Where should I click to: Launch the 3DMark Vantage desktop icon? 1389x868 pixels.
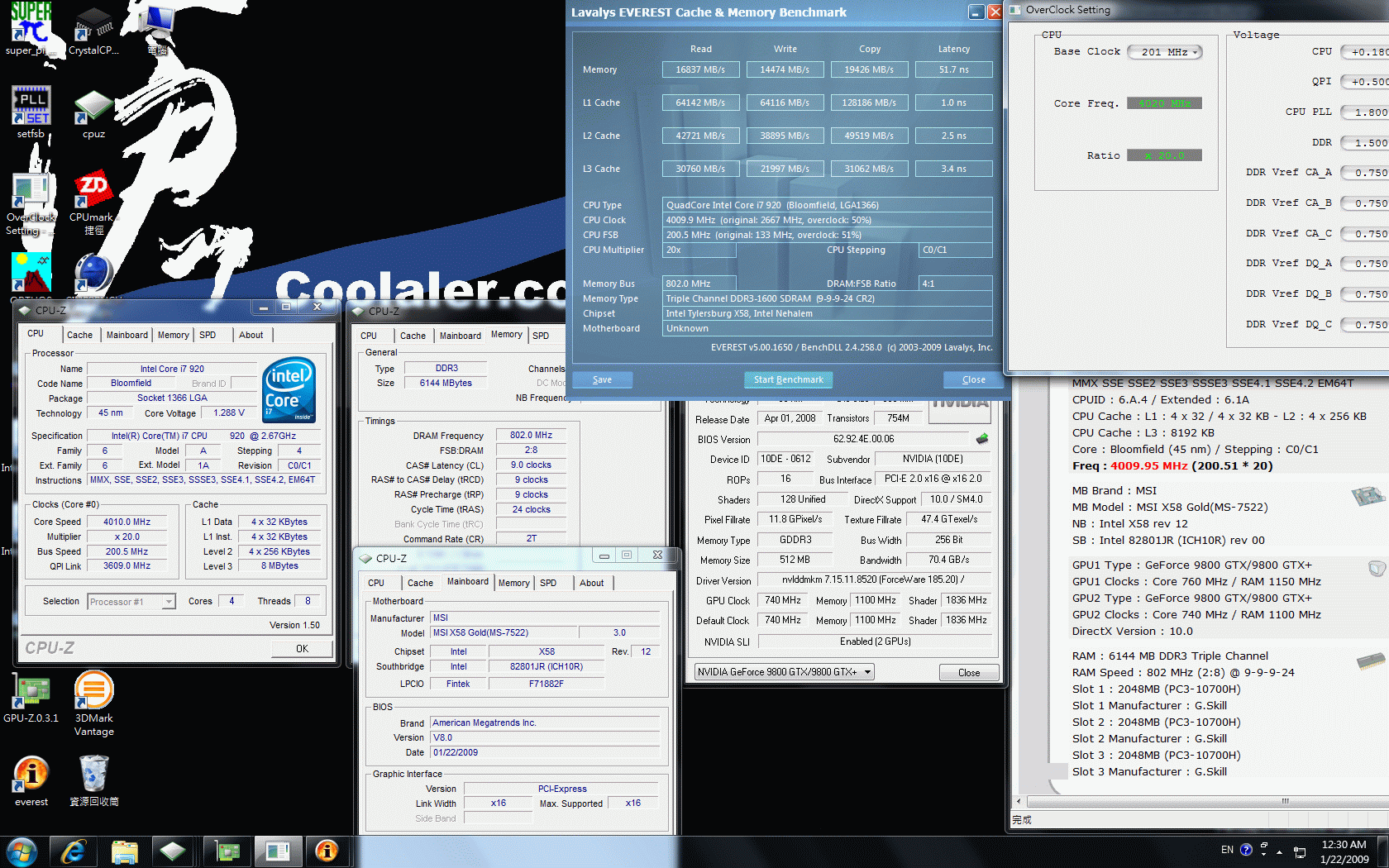click(x=93, y=703)
